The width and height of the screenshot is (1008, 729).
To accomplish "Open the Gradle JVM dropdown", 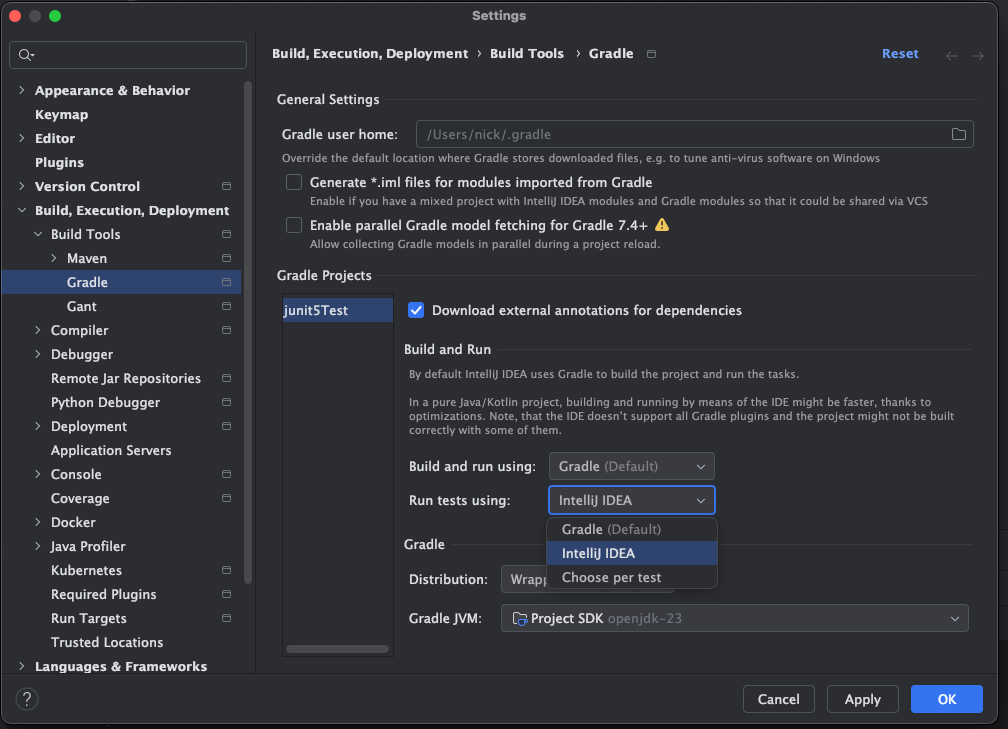I will (x=734, y=618).
